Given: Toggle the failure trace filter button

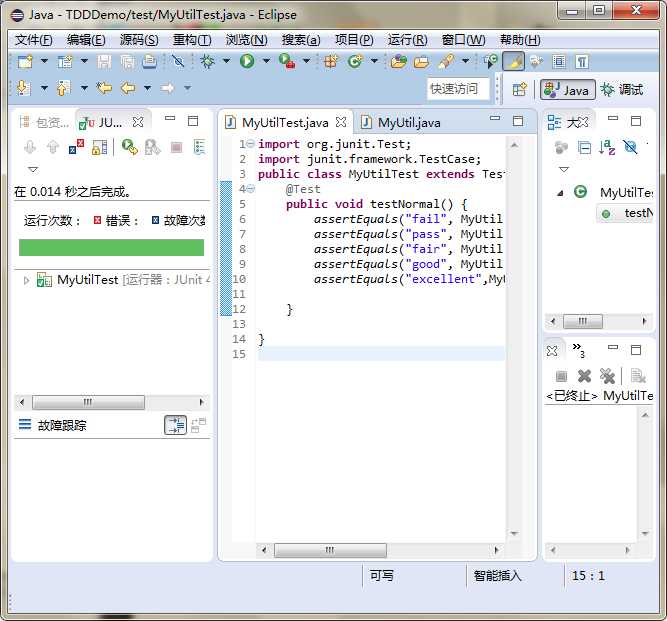Looking at the screenshot, I should pos(175,425).
